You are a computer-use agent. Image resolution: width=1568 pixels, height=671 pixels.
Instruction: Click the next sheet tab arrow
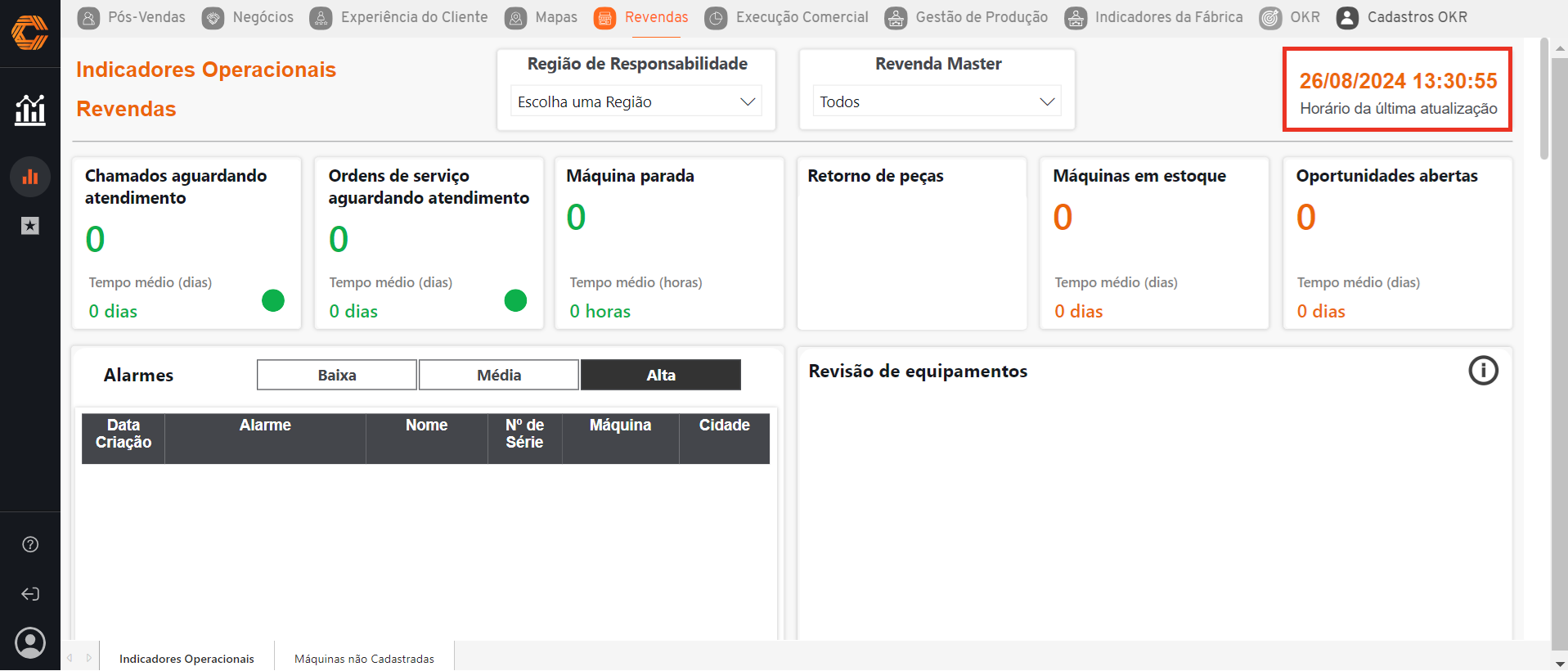[88, 658]
